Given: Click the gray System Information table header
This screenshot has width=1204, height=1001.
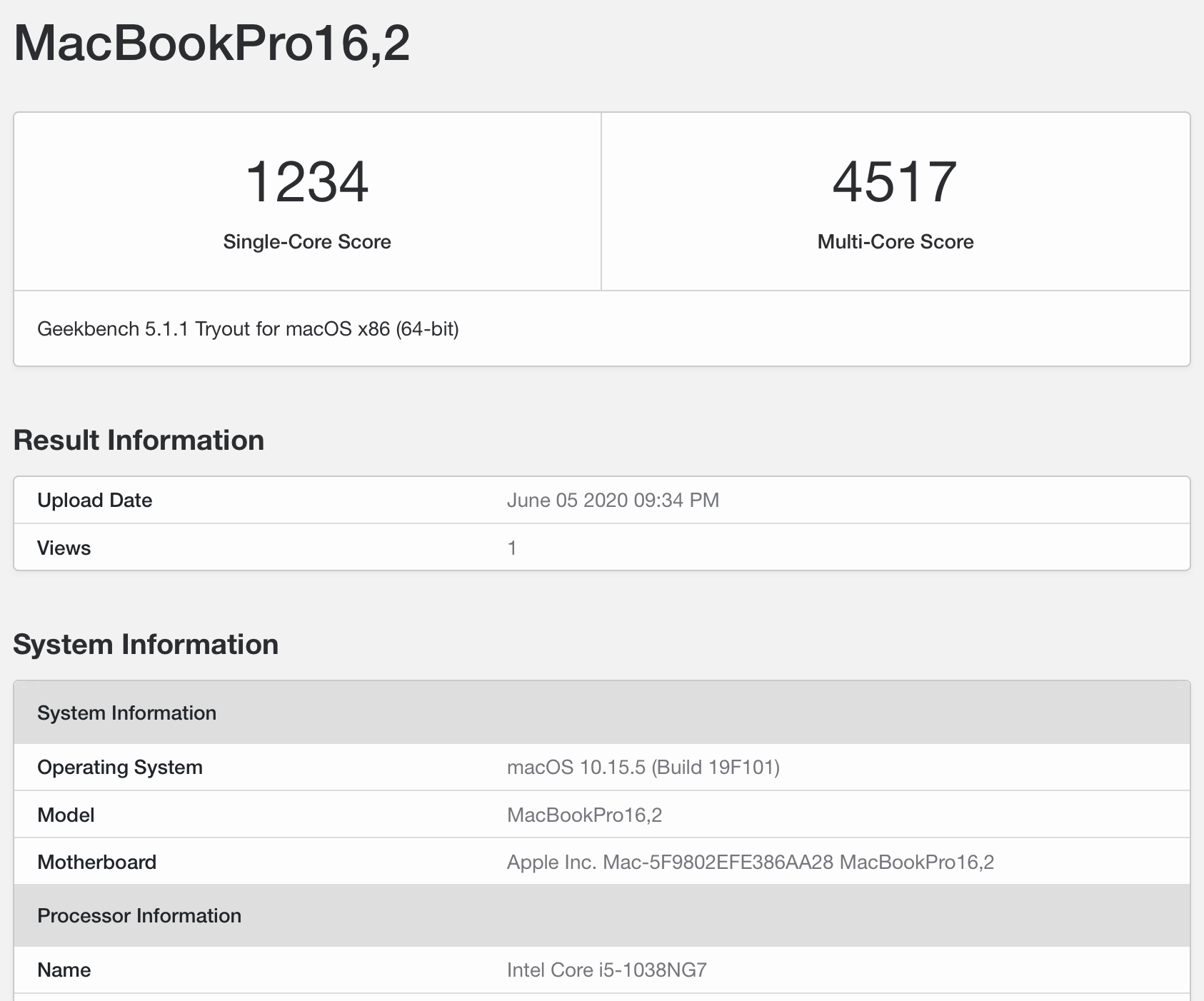Looking at the screenshot, I should 602,713.
